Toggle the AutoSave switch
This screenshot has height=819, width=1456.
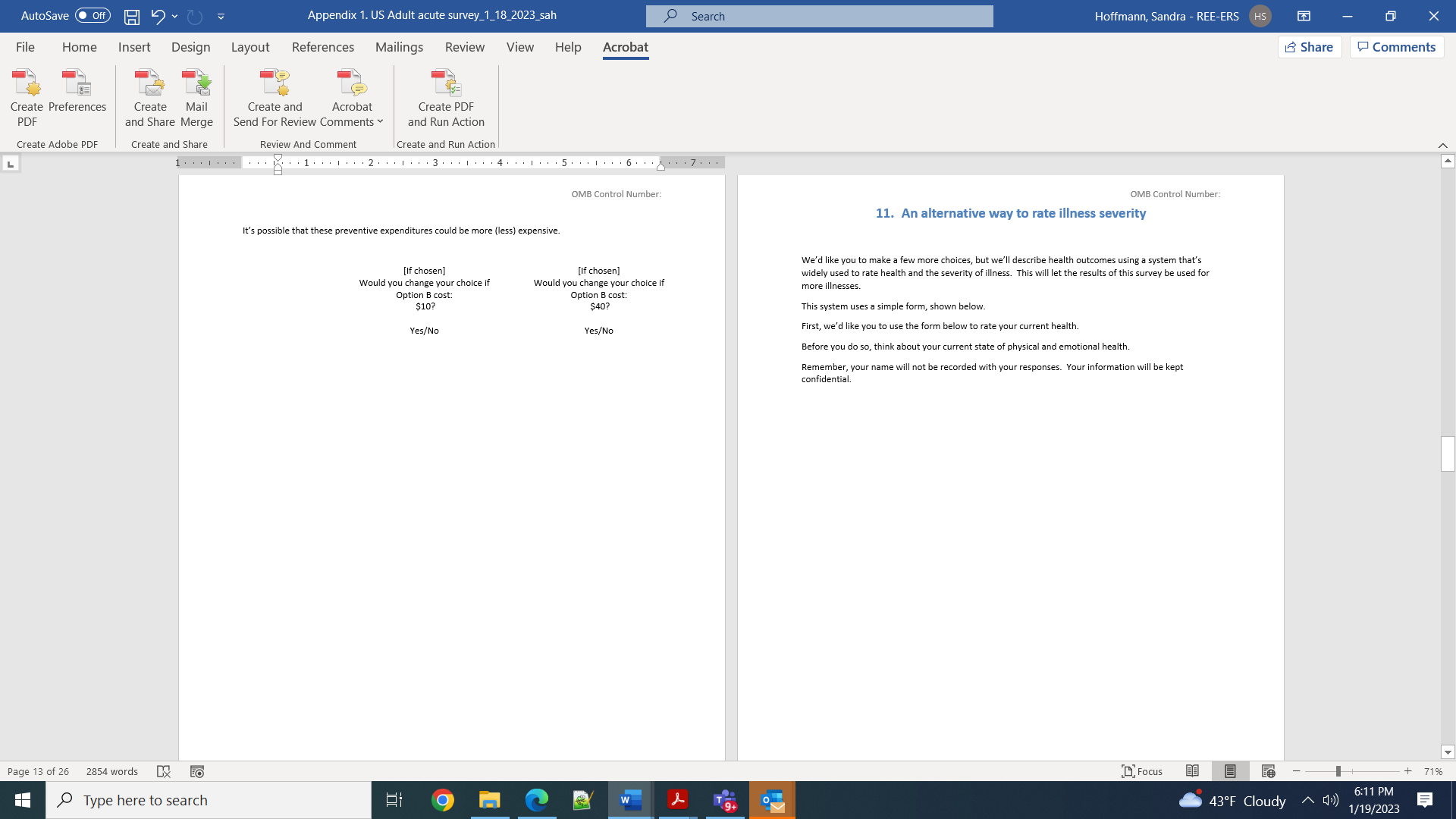click(x=93, y=16)
